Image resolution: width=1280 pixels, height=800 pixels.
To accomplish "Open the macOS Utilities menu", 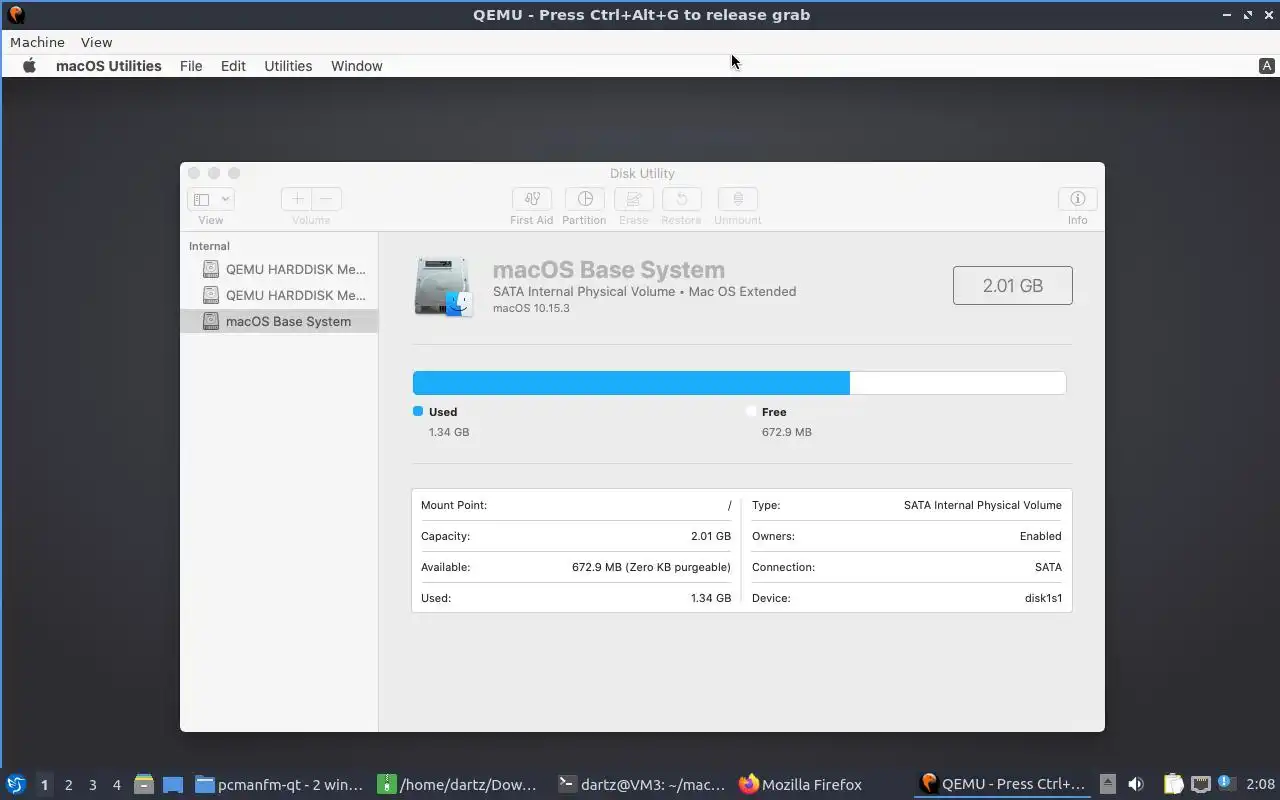I will tap(108, 66).
